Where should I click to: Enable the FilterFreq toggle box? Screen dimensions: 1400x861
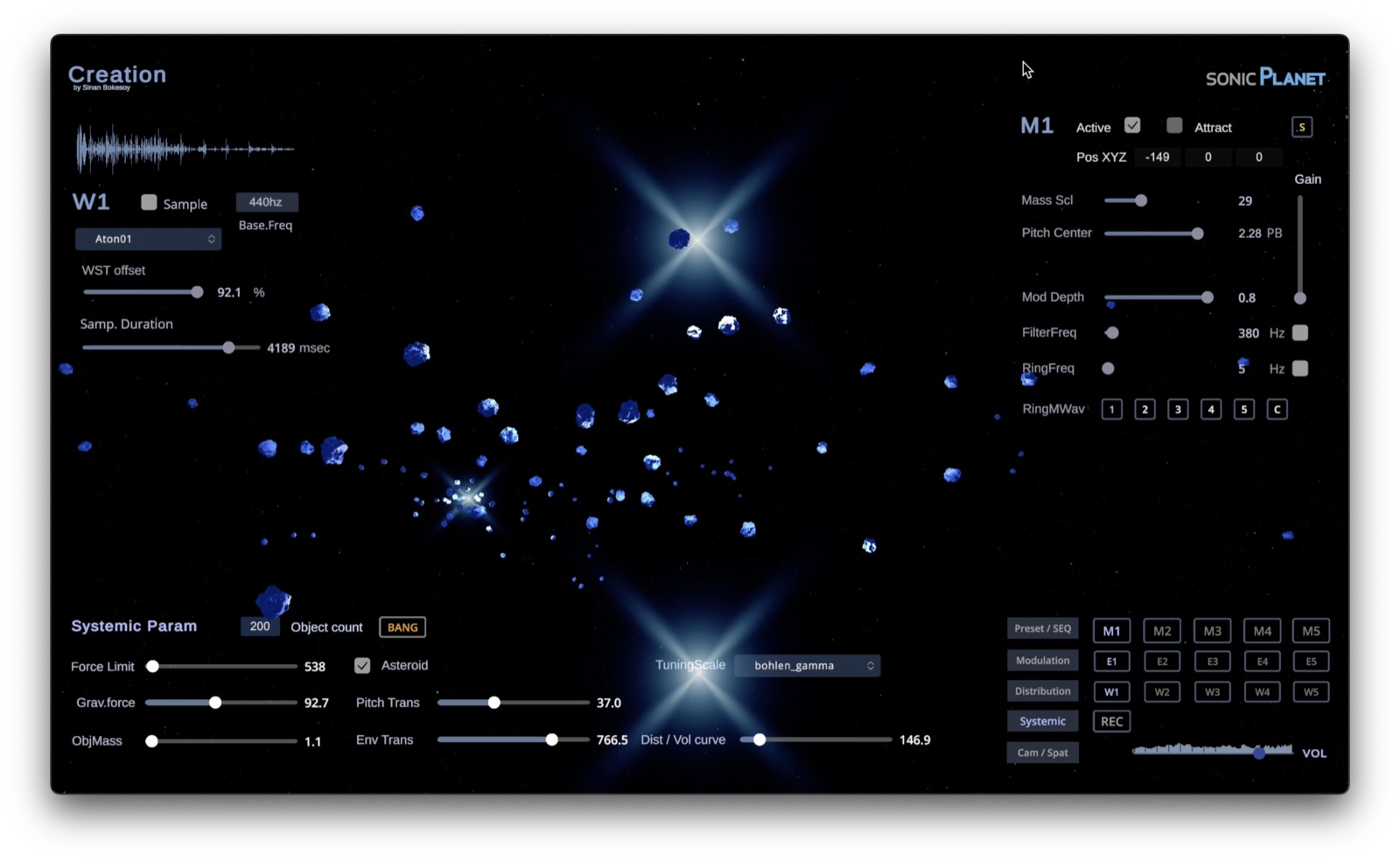[x=1300, y=332]
